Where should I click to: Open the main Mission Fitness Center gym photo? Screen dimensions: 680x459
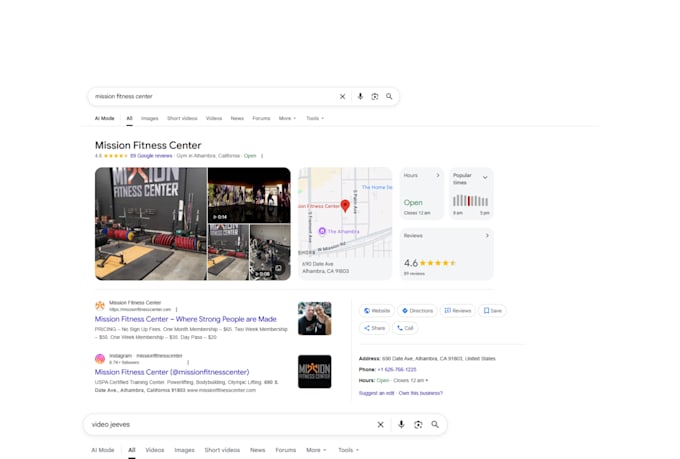coord(151,223)
